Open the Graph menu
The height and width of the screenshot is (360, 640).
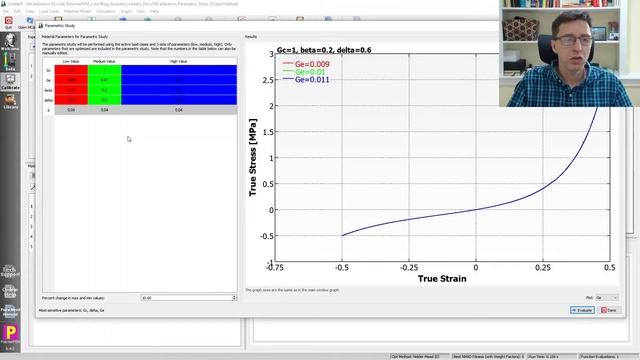(126, 11)
